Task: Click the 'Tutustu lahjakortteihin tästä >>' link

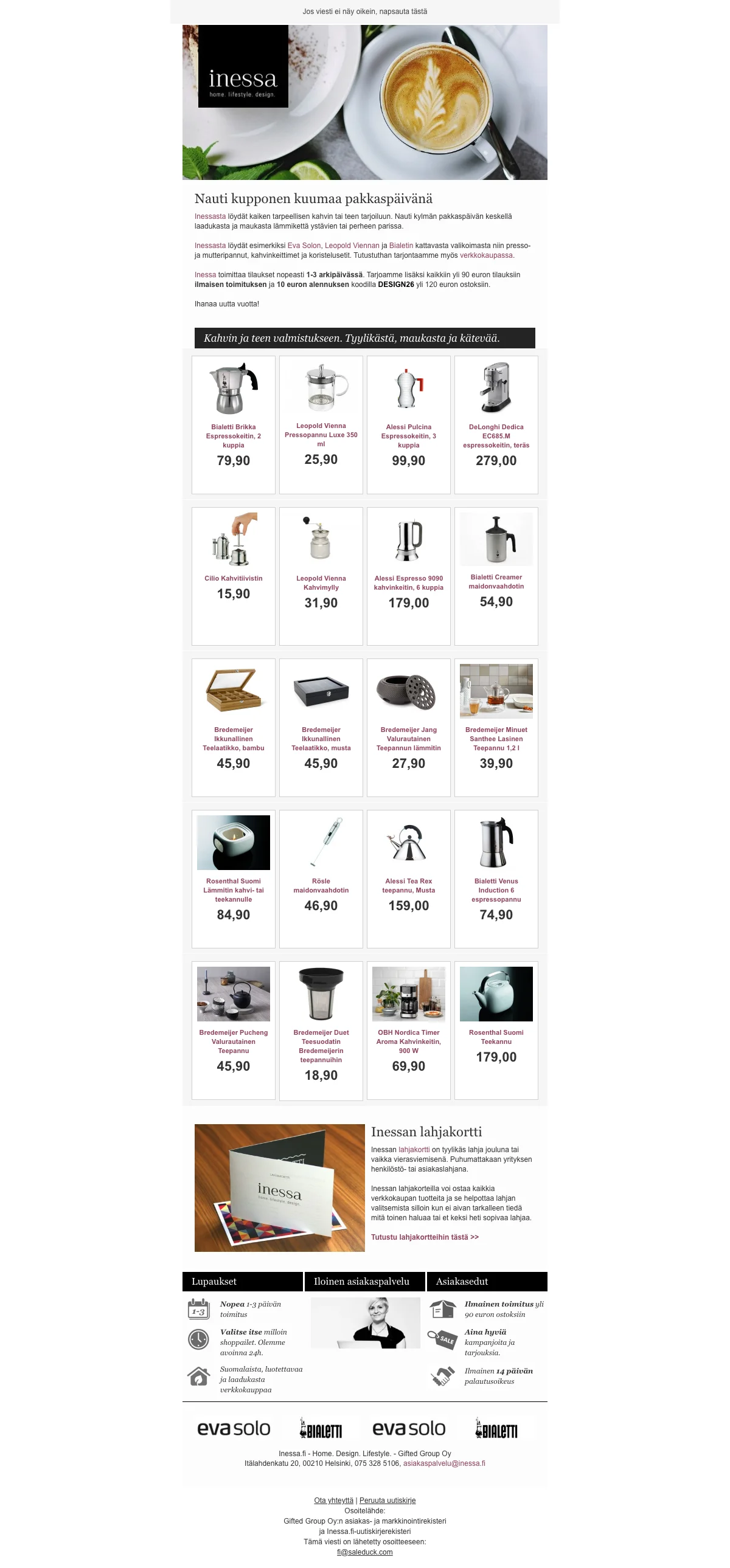Action: coord(425,1237)
